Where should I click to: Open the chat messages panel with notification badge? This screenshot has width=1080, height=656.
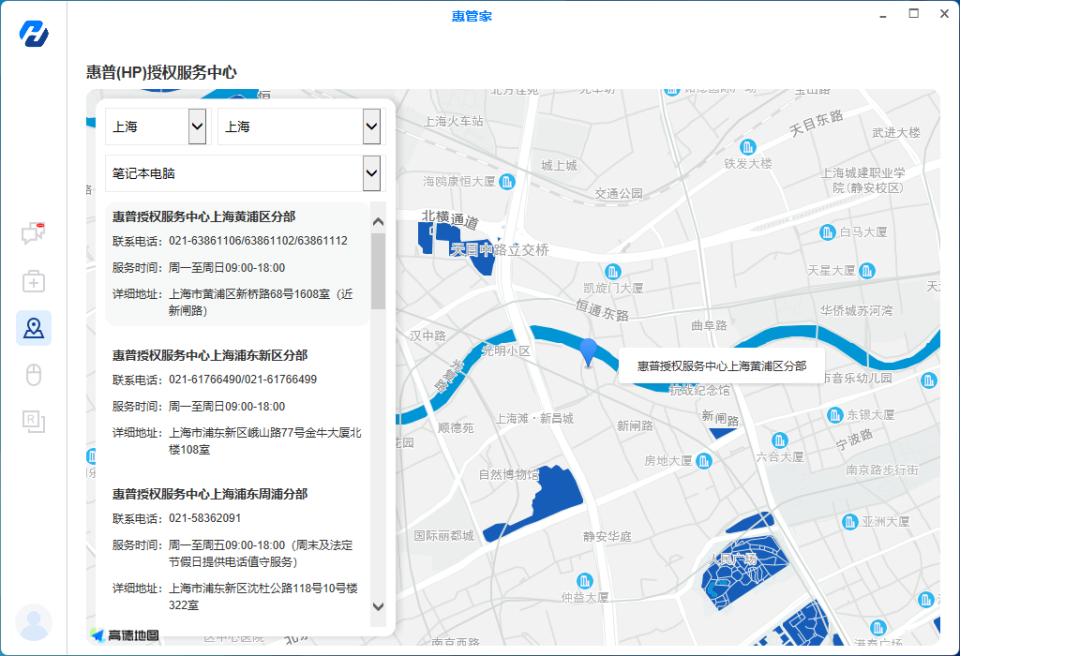(33, 232)
